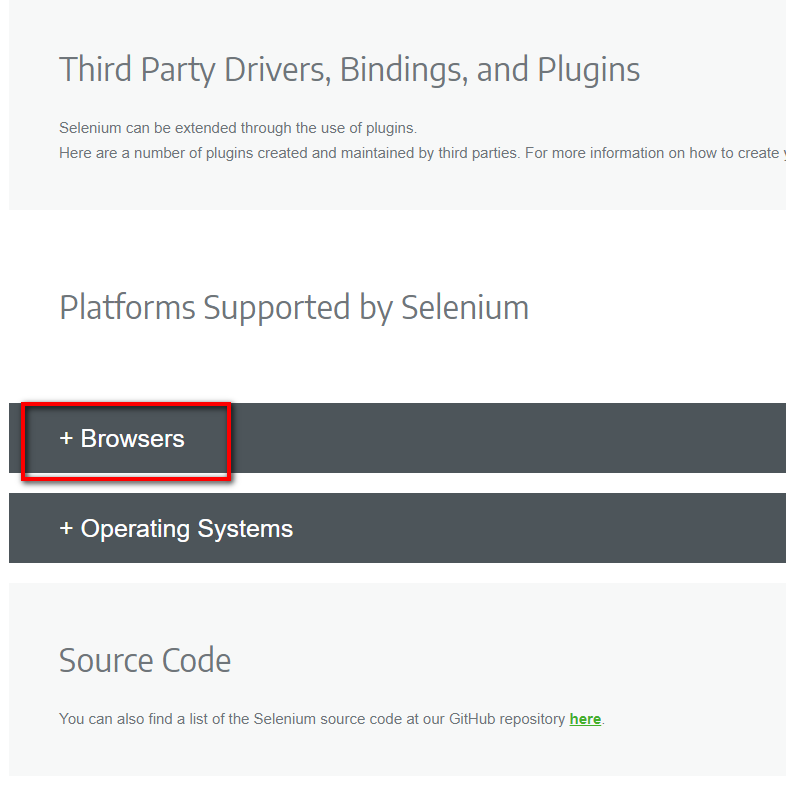Screen dimensions: 786x799
Task: Expand the Browsers accordion section
Action: (132, 439)
